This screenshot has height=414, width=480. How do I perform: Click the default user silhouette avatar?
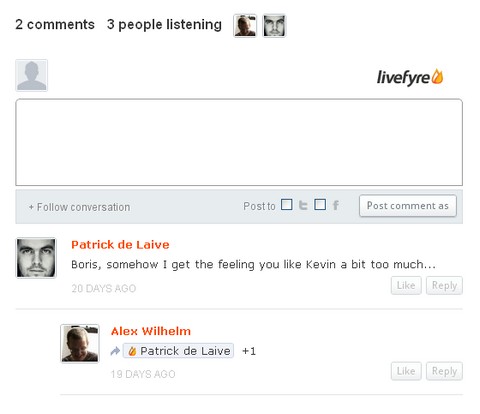click(x=31, y=75)
